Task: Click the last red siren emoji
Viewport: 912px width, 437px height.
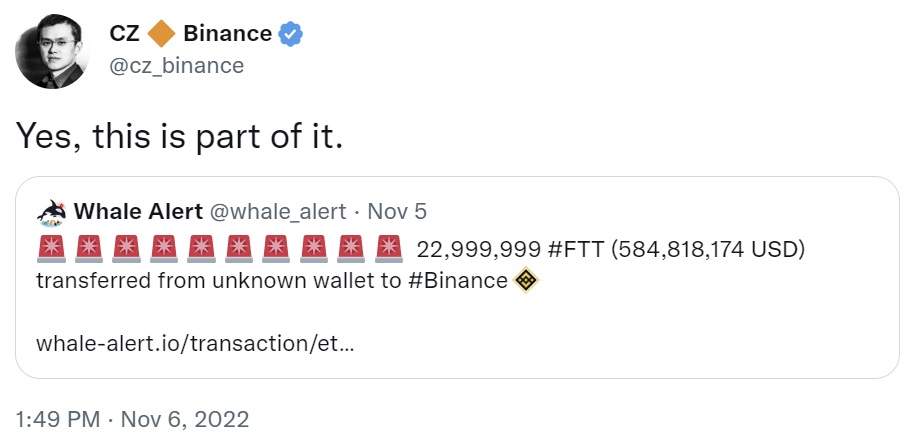Action: 388,247
